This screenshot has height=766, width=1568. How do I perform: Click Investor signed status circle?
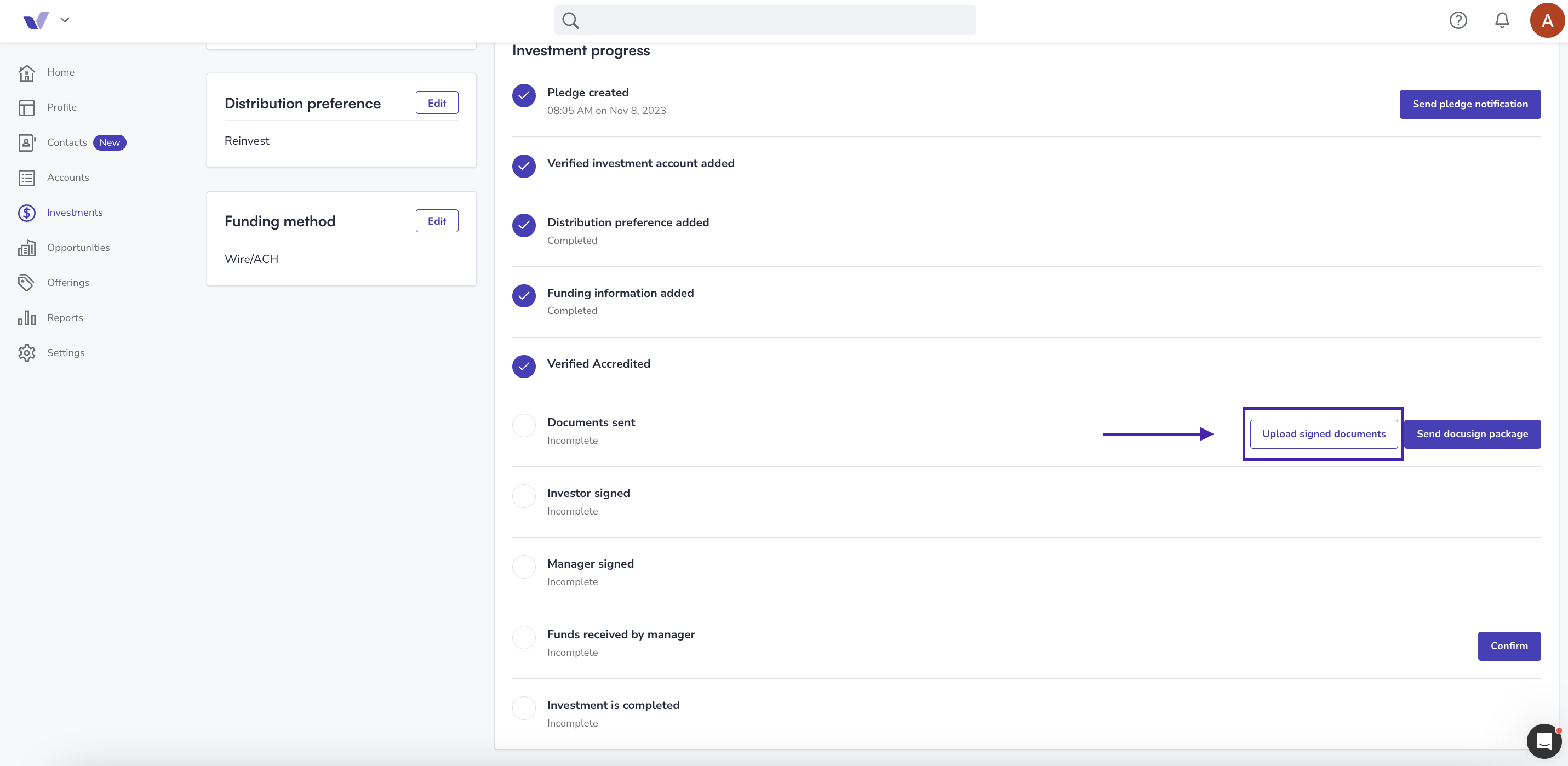click(x=523, y=496)
